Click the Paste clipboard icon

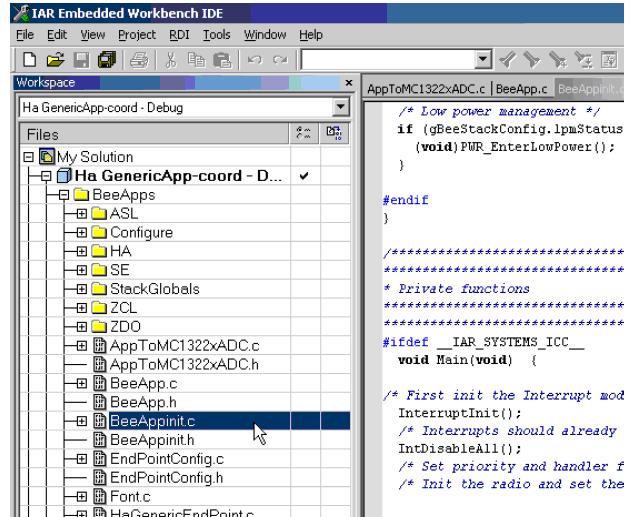pos(222,60)
